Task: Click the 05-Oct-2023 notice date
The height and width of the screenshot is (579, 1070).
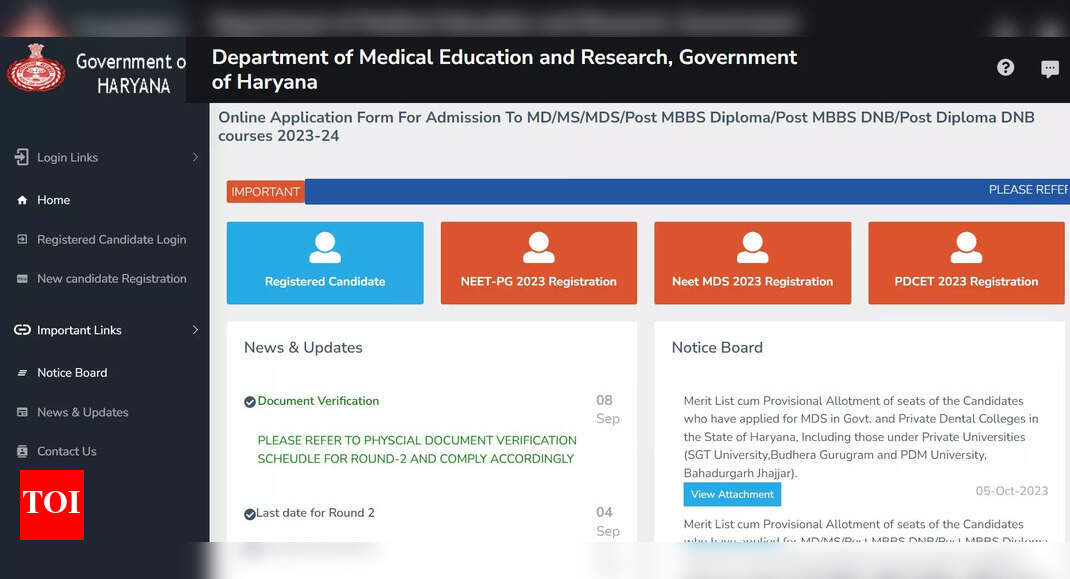Action: 1011,491
